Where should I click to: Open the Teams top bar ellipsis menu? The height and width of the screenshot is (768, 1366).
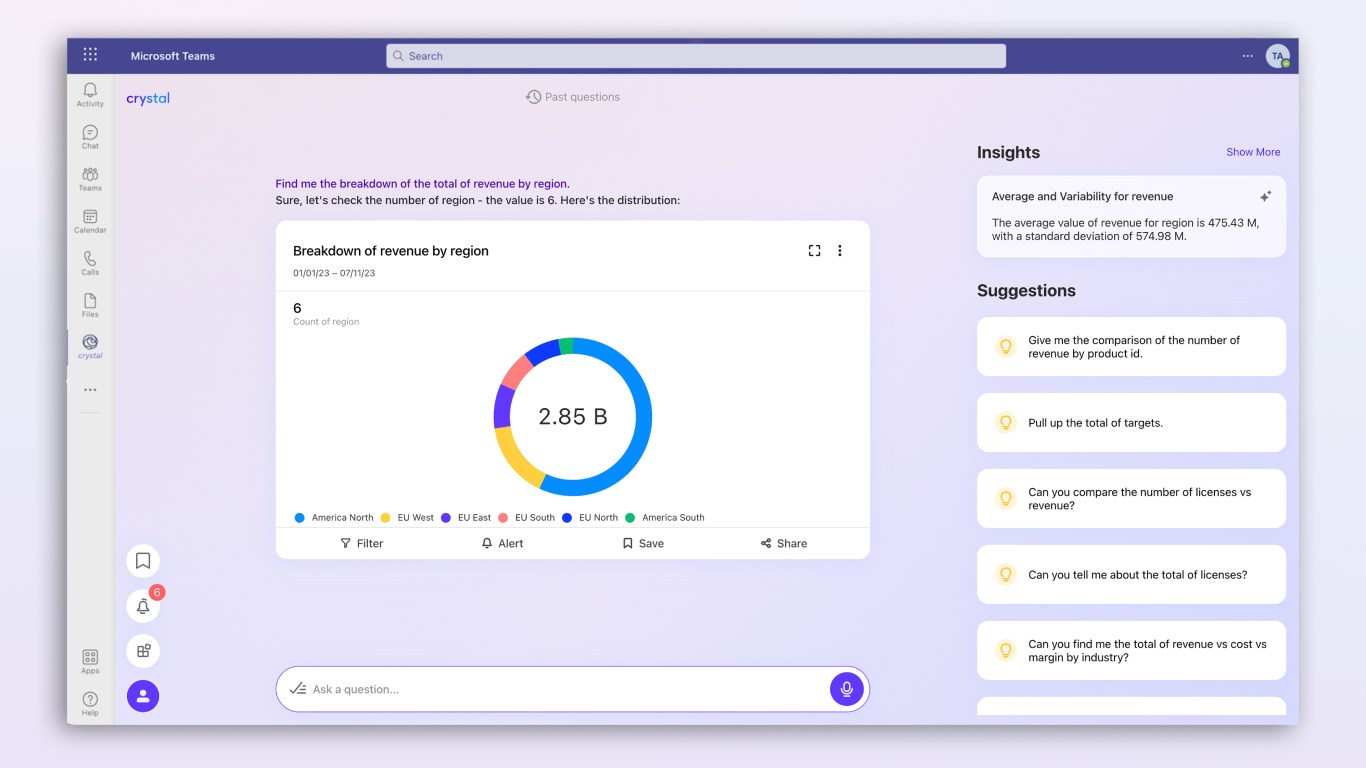point(1247,56)
